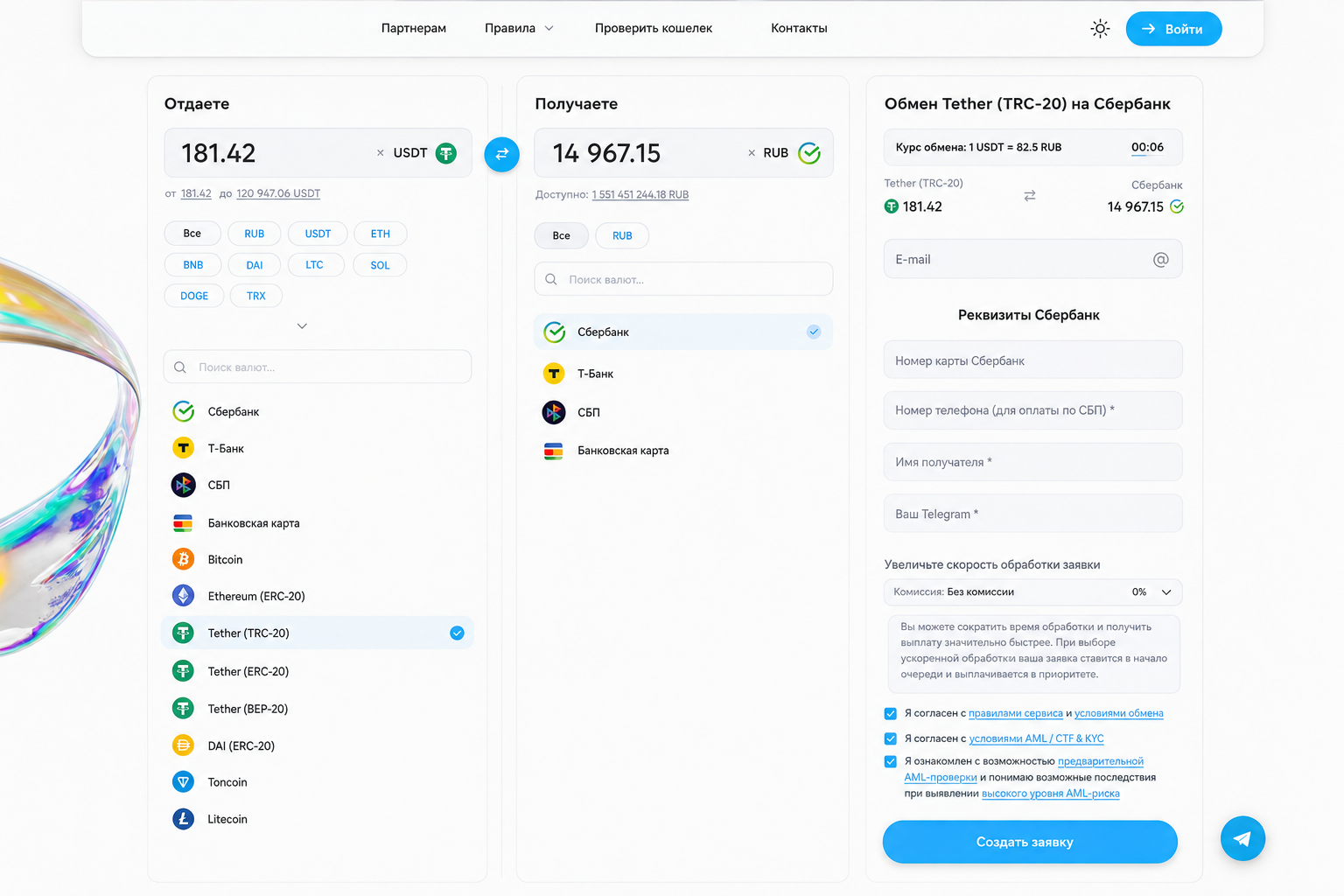
Task: Set the maximum amount 120 947.06 USDT link
Action: point(278,193)
